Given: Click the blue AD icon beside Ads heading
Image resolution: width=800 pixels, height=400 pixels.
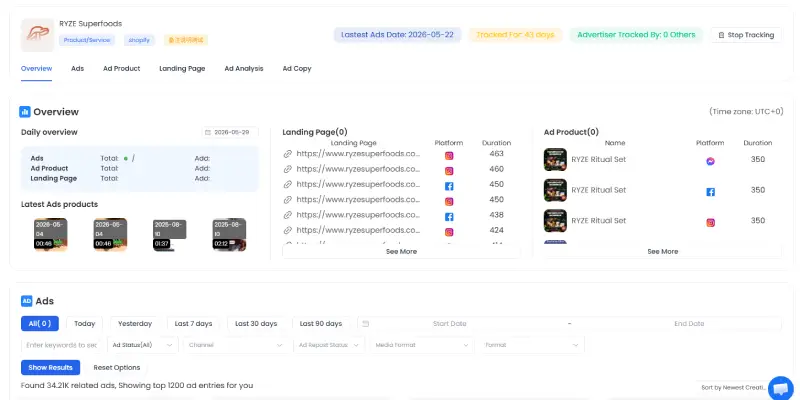Looking at the screenshot, I should (27, 301).
